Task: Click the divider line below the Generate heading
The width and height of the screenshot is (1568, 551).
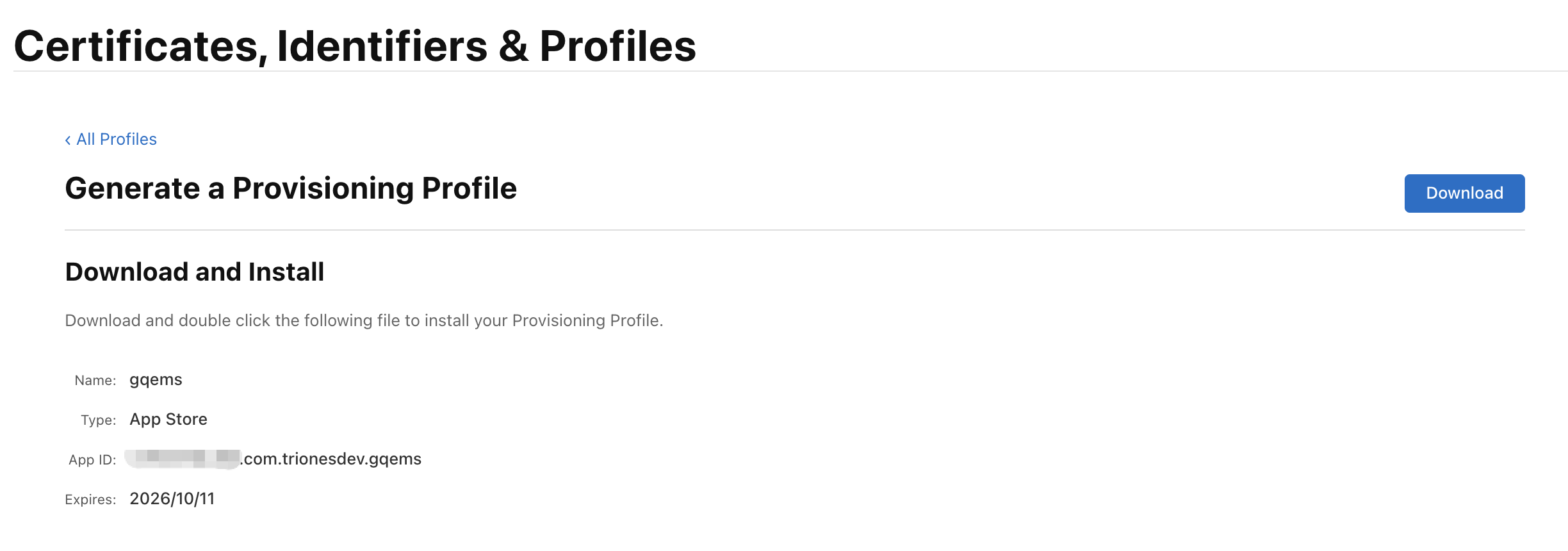Action: coord(794,230)
